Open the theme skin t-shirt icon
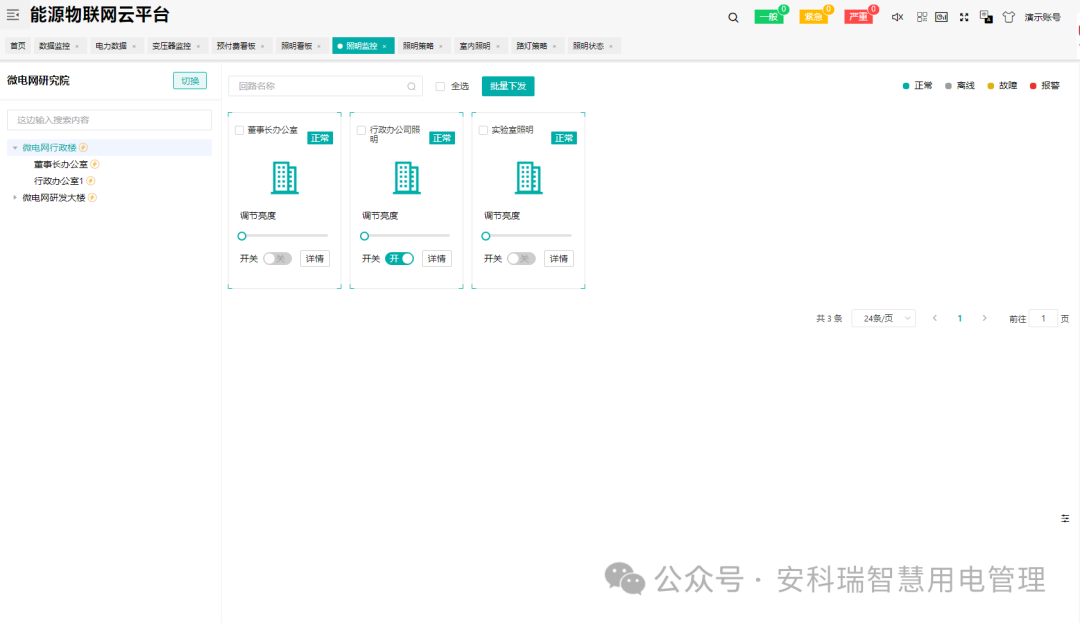The width and height of the screenshot is (1080, 623). click(x=1008, y=16)
